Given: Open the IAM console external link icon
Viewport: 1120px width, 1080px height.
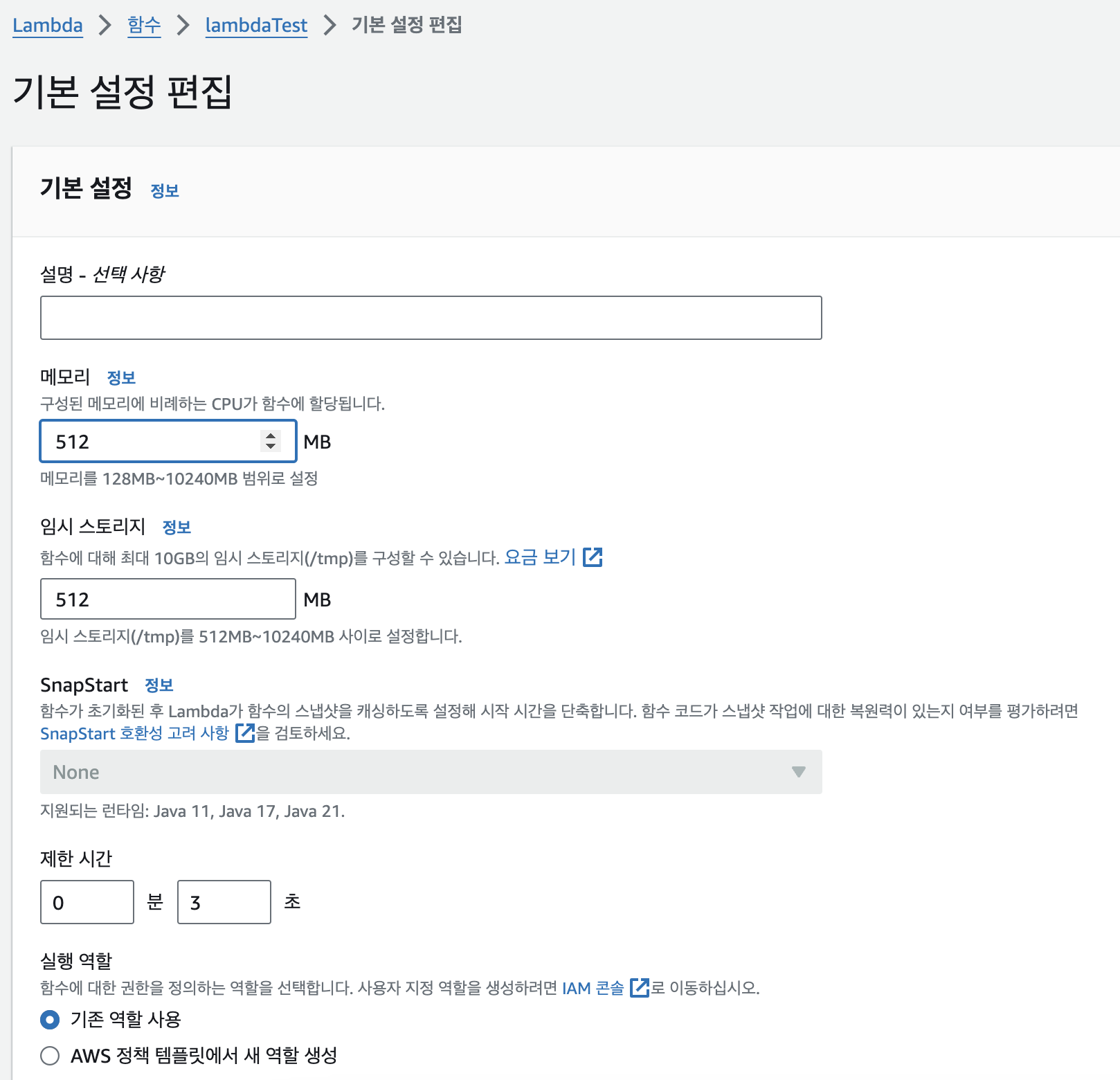Looking at the screenshot, I should [640, 987].
